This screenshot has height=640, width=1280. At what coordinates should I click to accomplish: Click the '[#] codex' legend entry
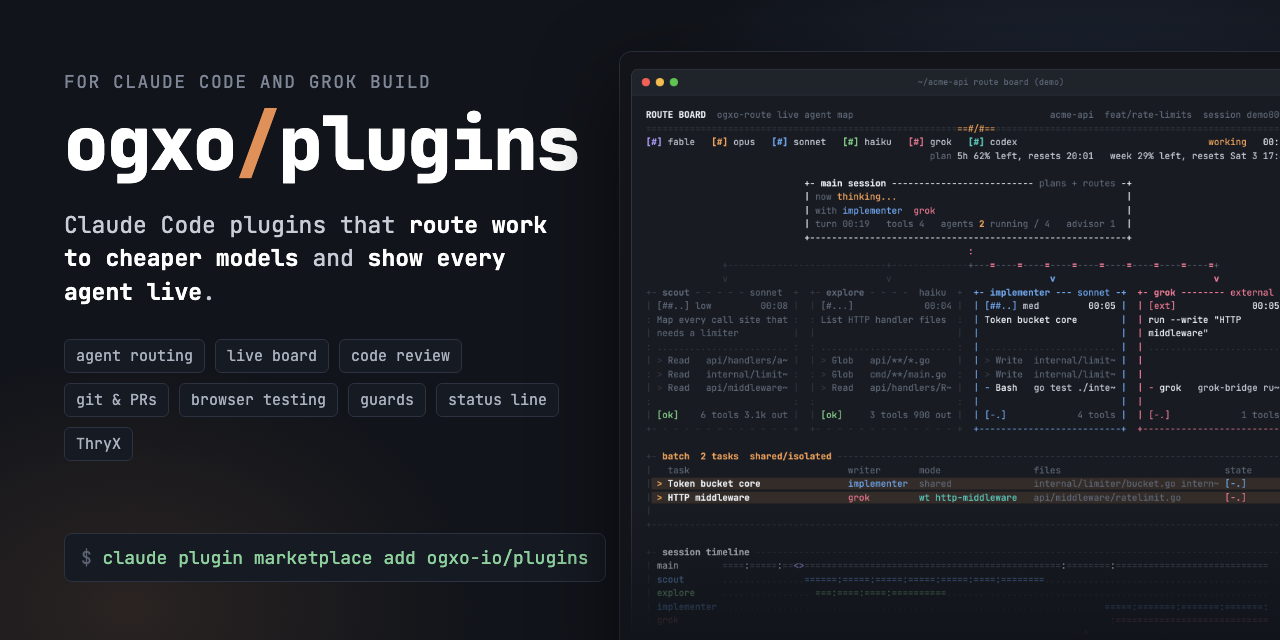(x=992, y=142)
